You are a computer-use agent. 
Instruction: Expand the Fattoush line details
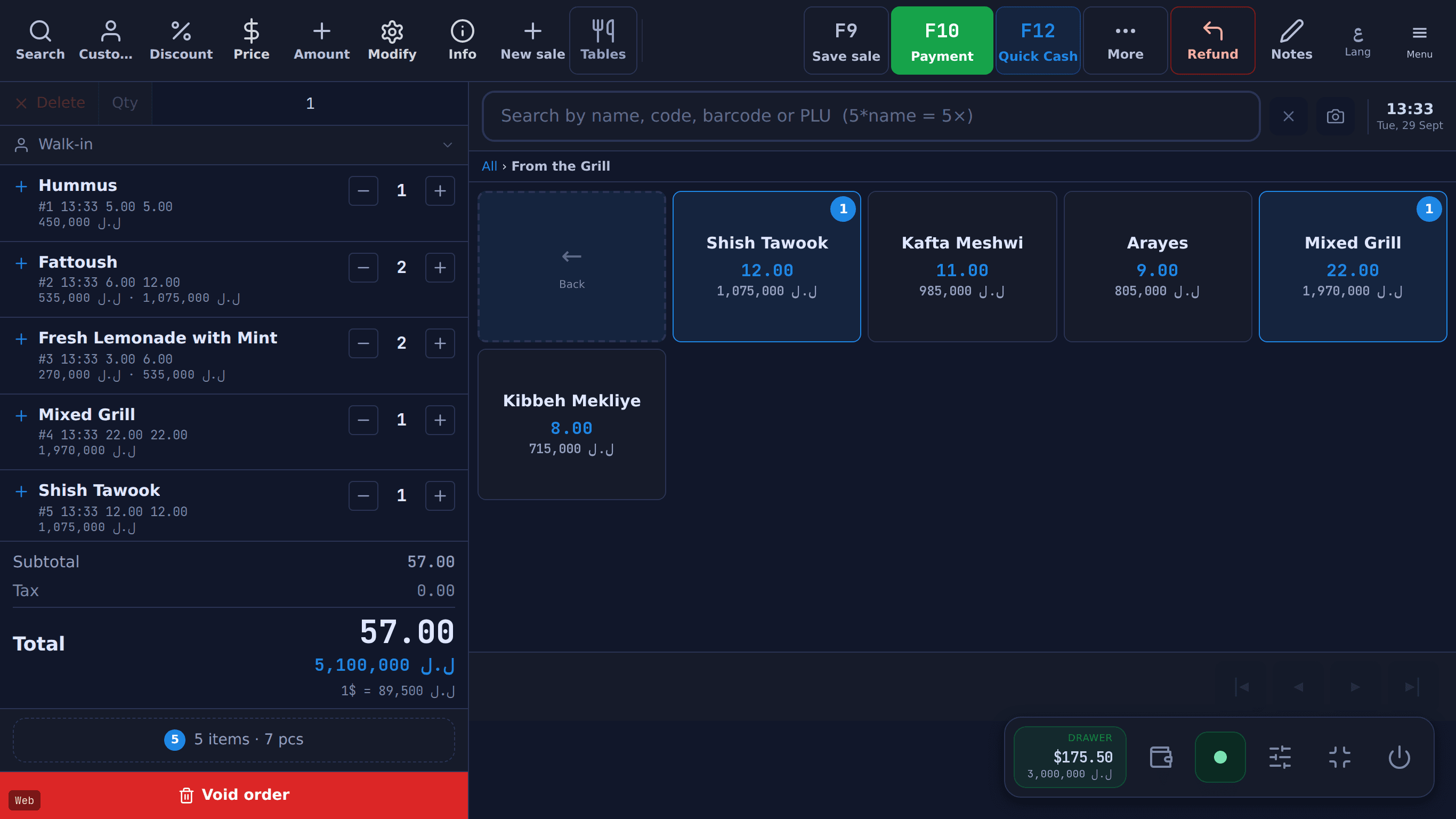21,263
